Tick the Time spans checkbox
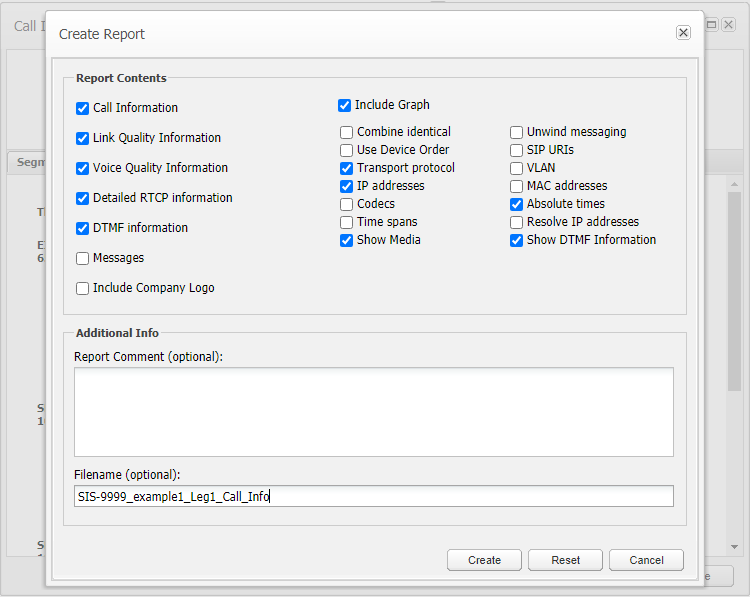The width and height of the screenshot is (750, 597). pyautogui.click(x=346, y=222)
